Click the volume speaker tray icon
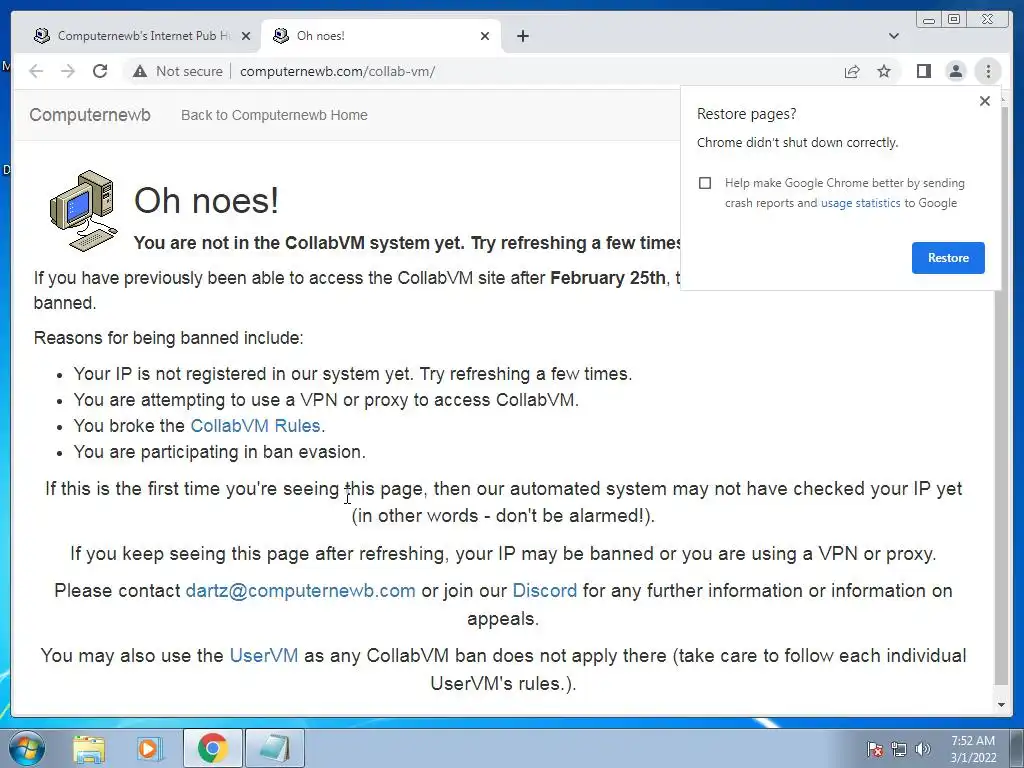Screen dimensions: 1024x768 click(923, 749)
